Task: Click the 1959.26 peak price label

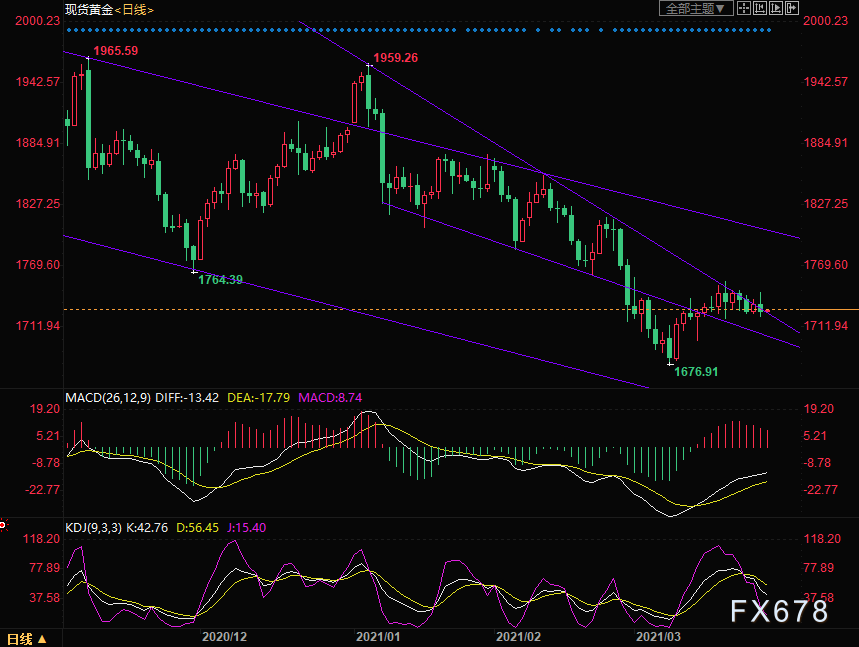Action: (396, 58)
